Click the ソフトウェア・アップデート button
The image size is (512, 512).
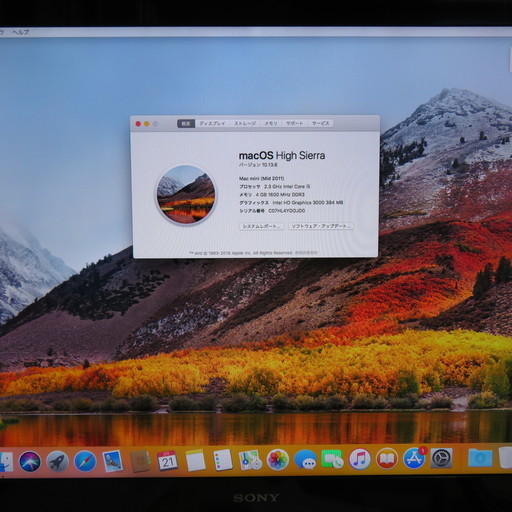(321, 226)
